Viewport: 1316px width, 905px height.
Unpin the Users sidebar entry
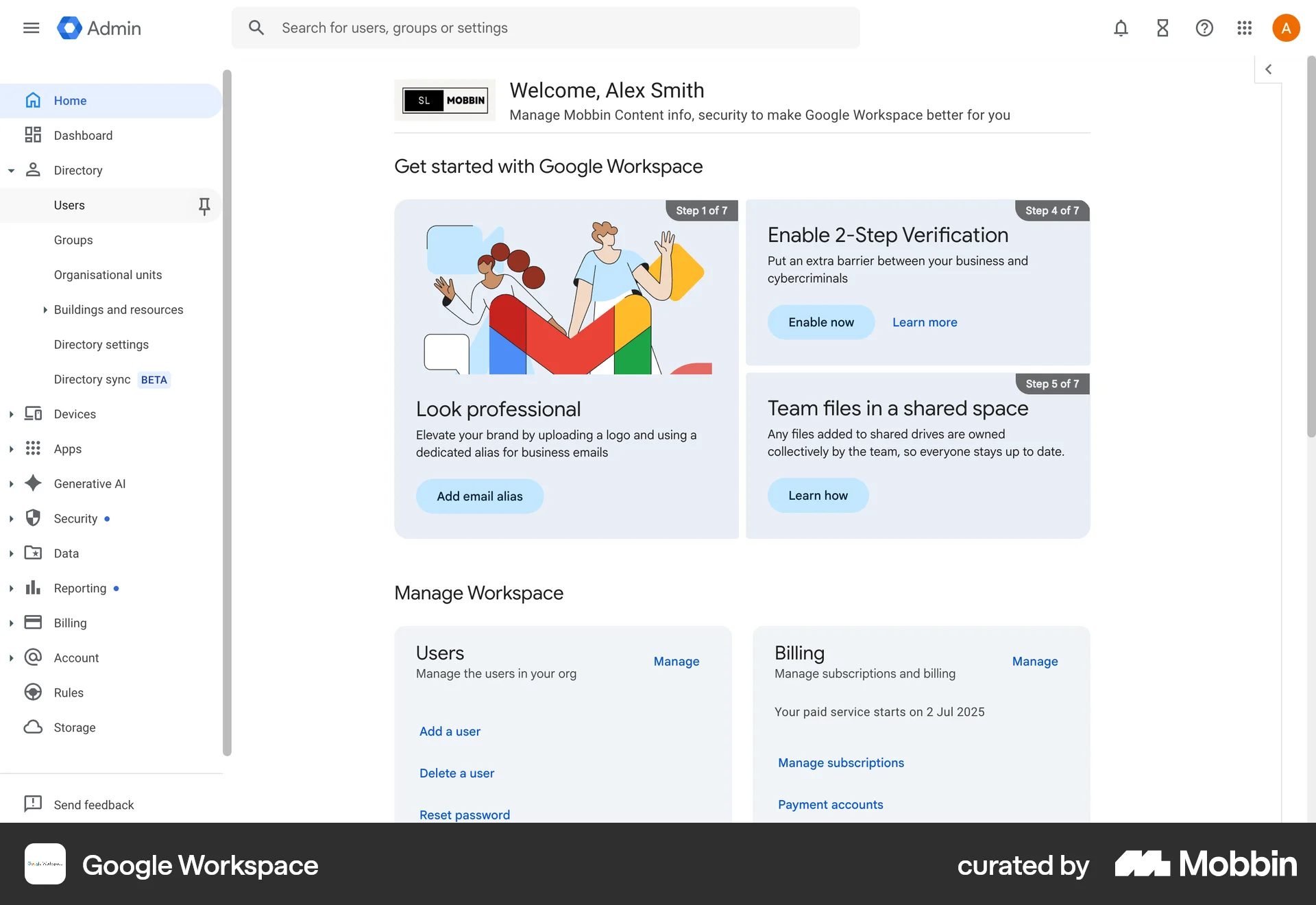(204, 205)
